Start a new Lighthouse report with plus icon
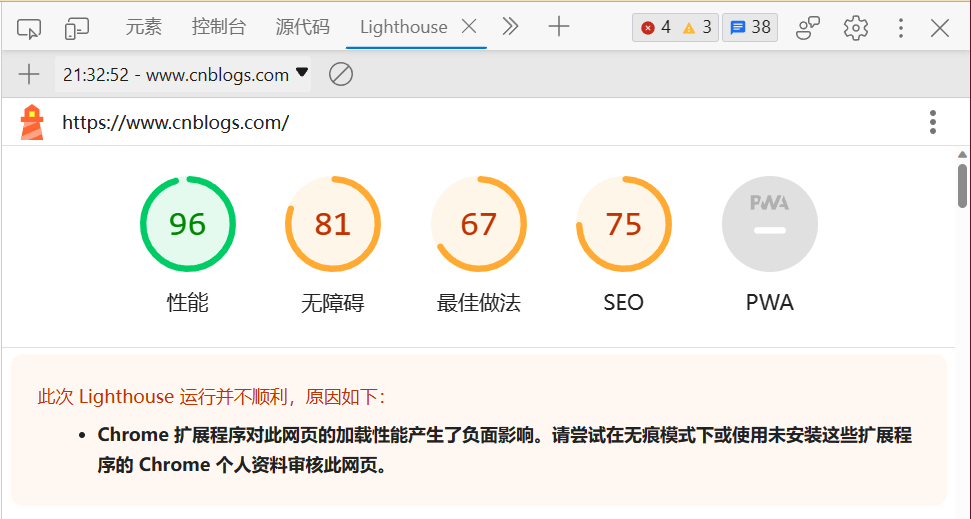Viewport: 971px width, 519px height. [x=29, y=74]
